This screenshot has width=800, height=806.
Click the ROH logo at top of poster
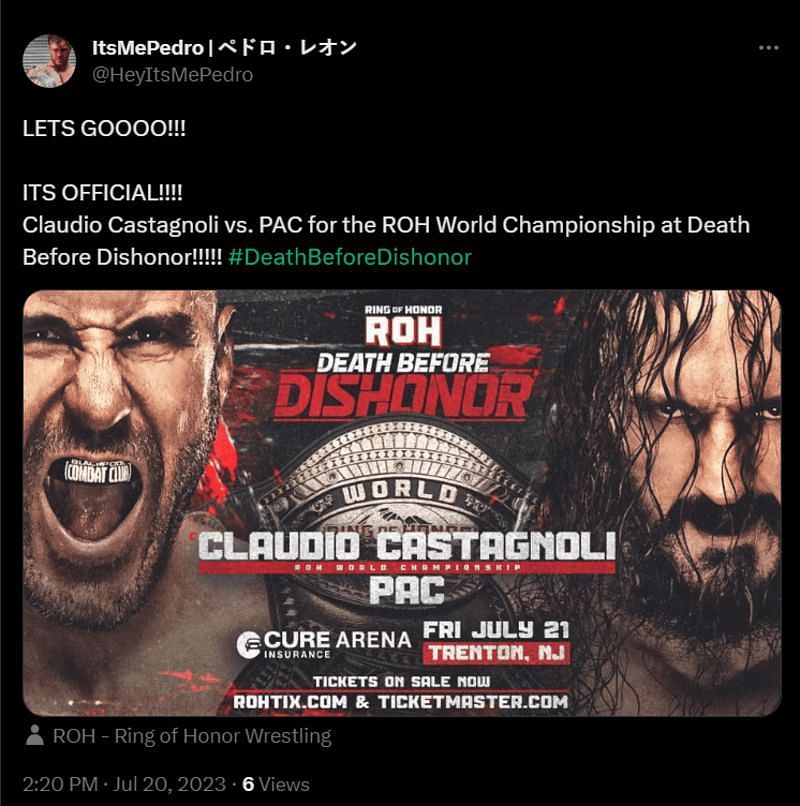tap(404, 326)
